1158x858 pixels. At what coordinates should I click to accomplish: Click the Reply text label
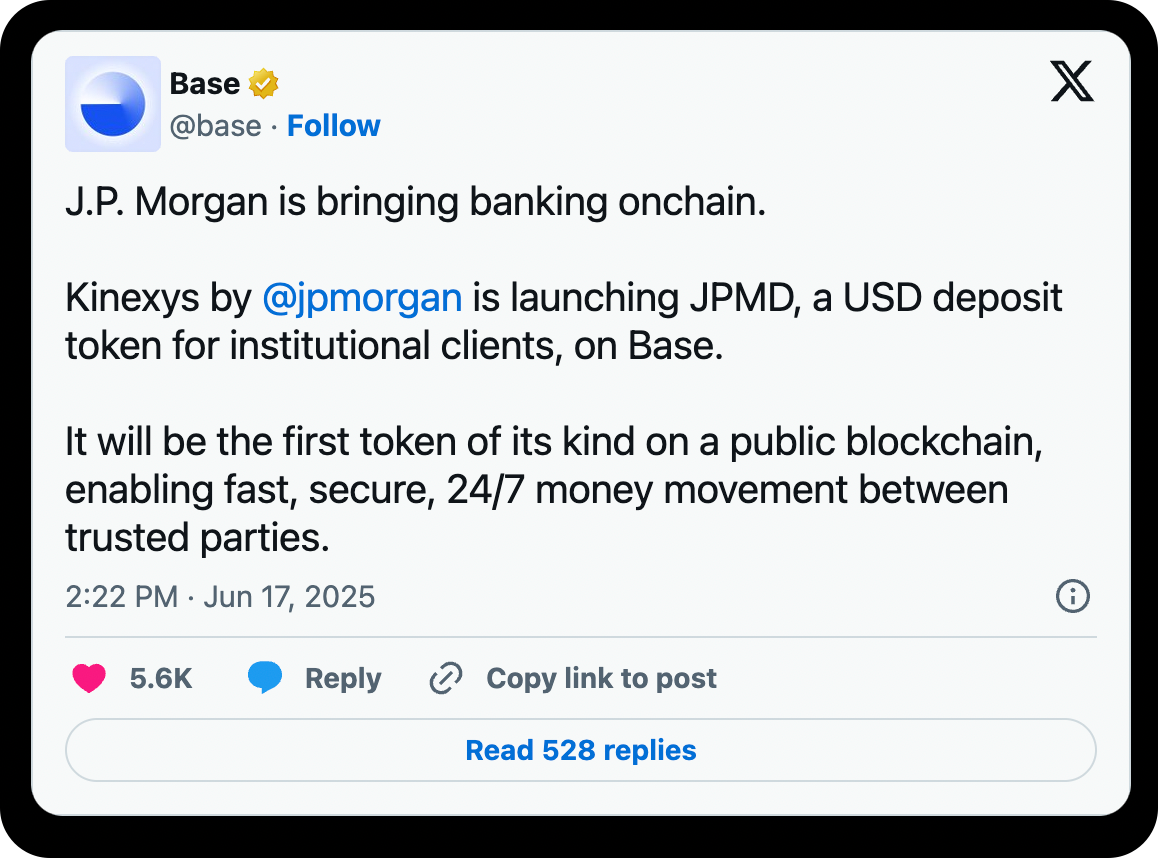point(343,679)
